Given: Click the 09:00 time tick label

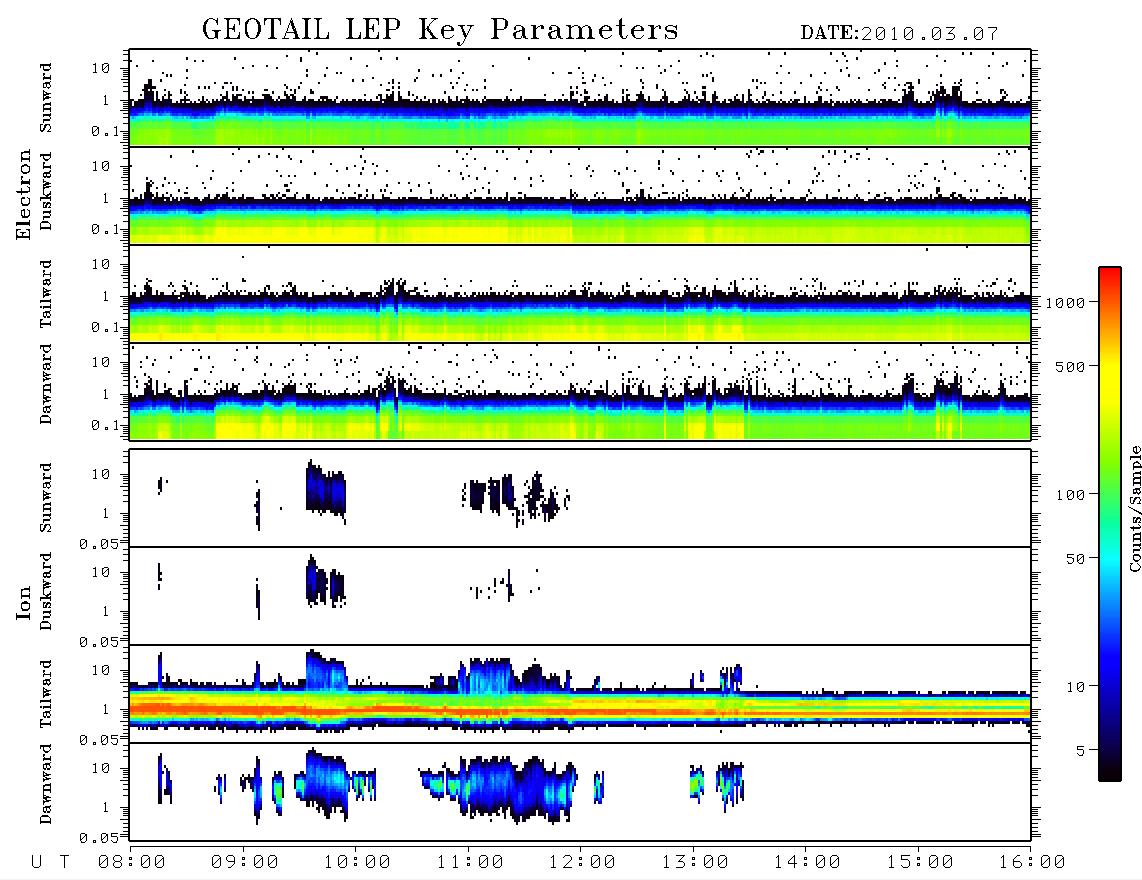Looking at the screenshot, I should pos(245,863).
